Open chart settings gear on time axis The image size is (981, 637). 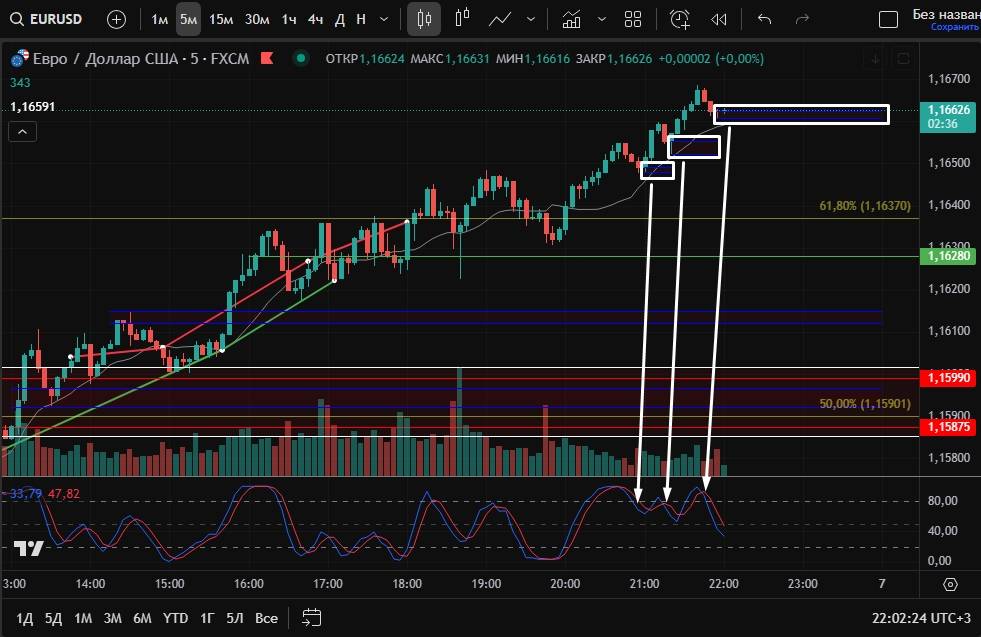(950, 583)
